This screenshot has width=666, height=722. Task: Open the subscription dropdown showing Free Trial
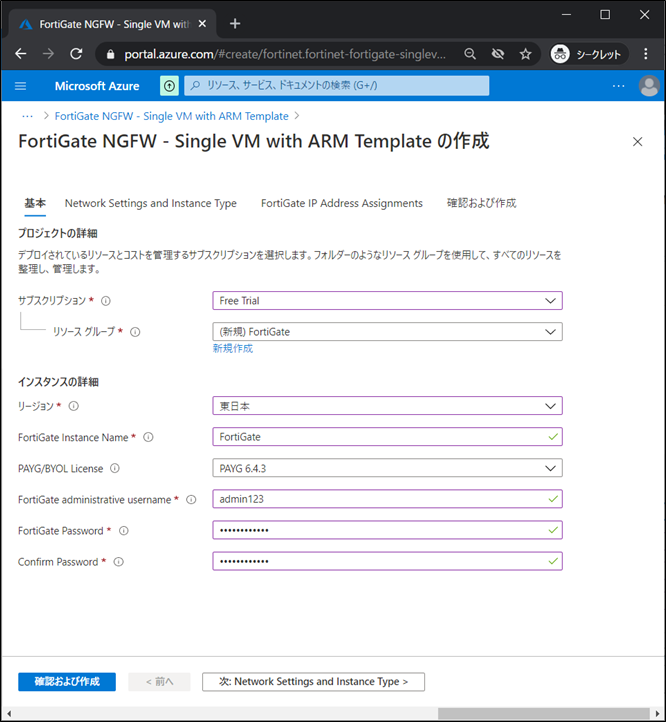tap(387, 301)
